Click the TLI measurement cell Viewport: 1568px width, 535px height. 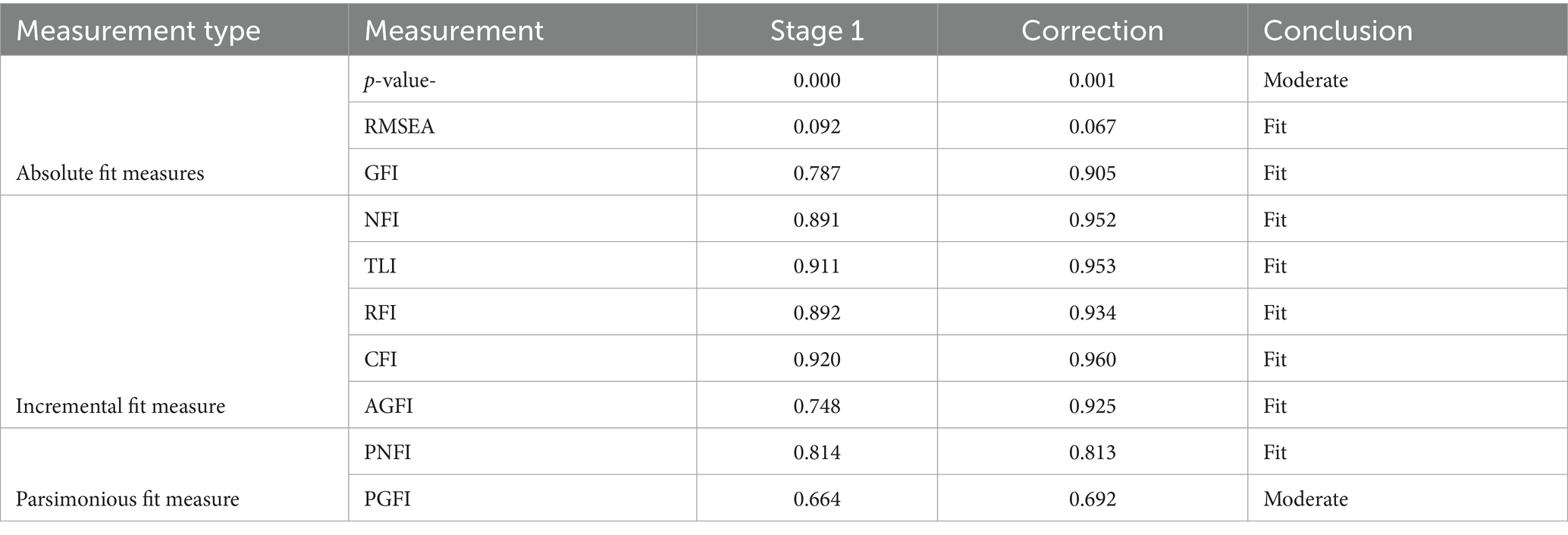pos(381,266)
